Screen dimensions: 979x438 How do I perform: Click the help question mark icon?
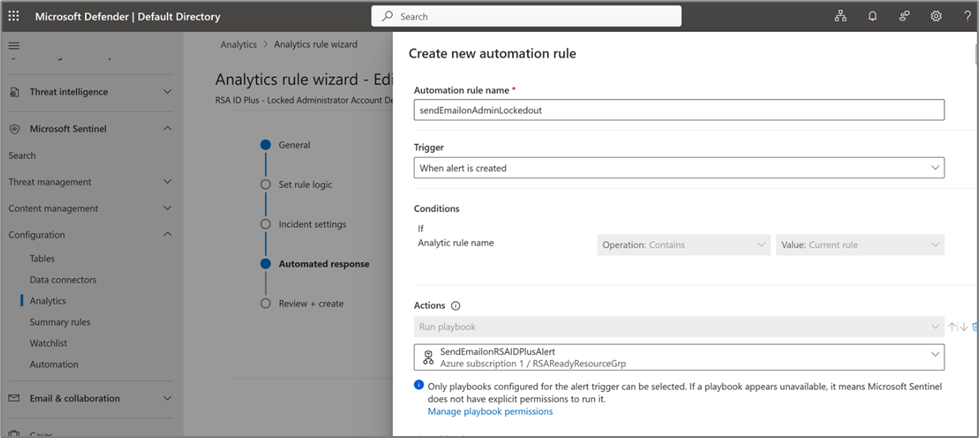pos(967,17)
